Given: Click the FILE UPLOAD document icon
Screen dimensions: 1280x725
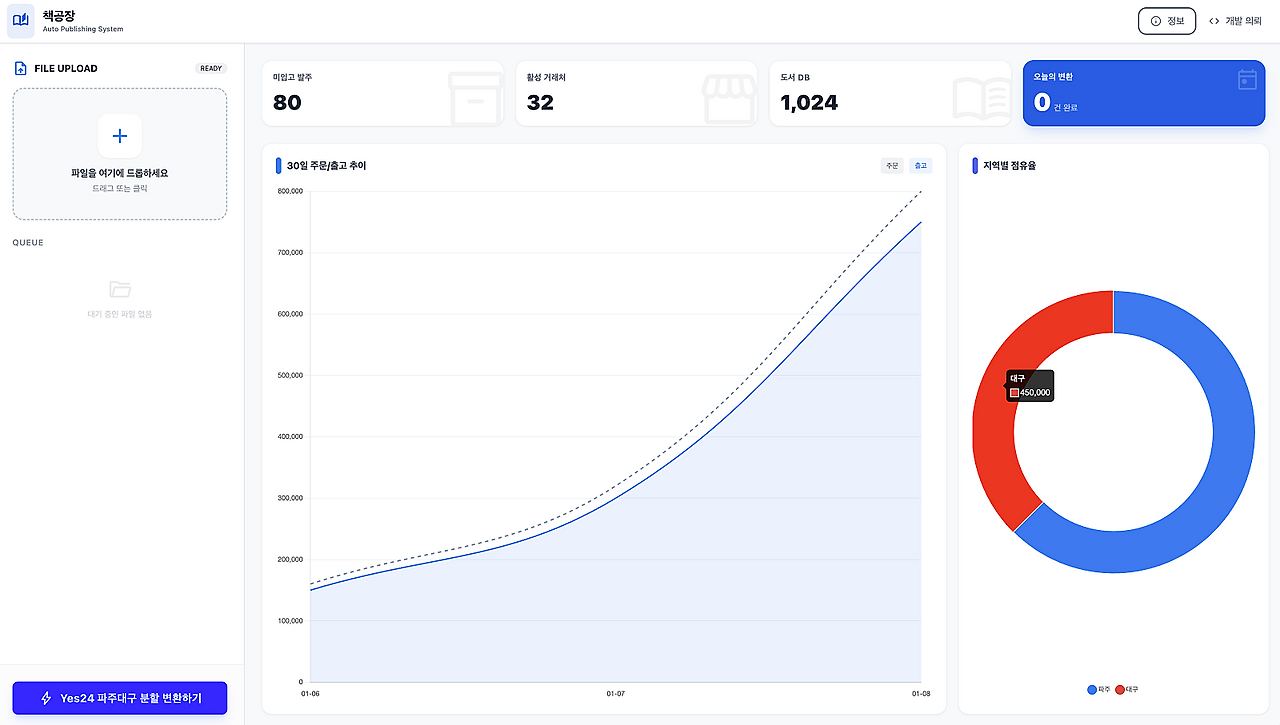Looking at the screenshot, I should [x=20, y=69].
